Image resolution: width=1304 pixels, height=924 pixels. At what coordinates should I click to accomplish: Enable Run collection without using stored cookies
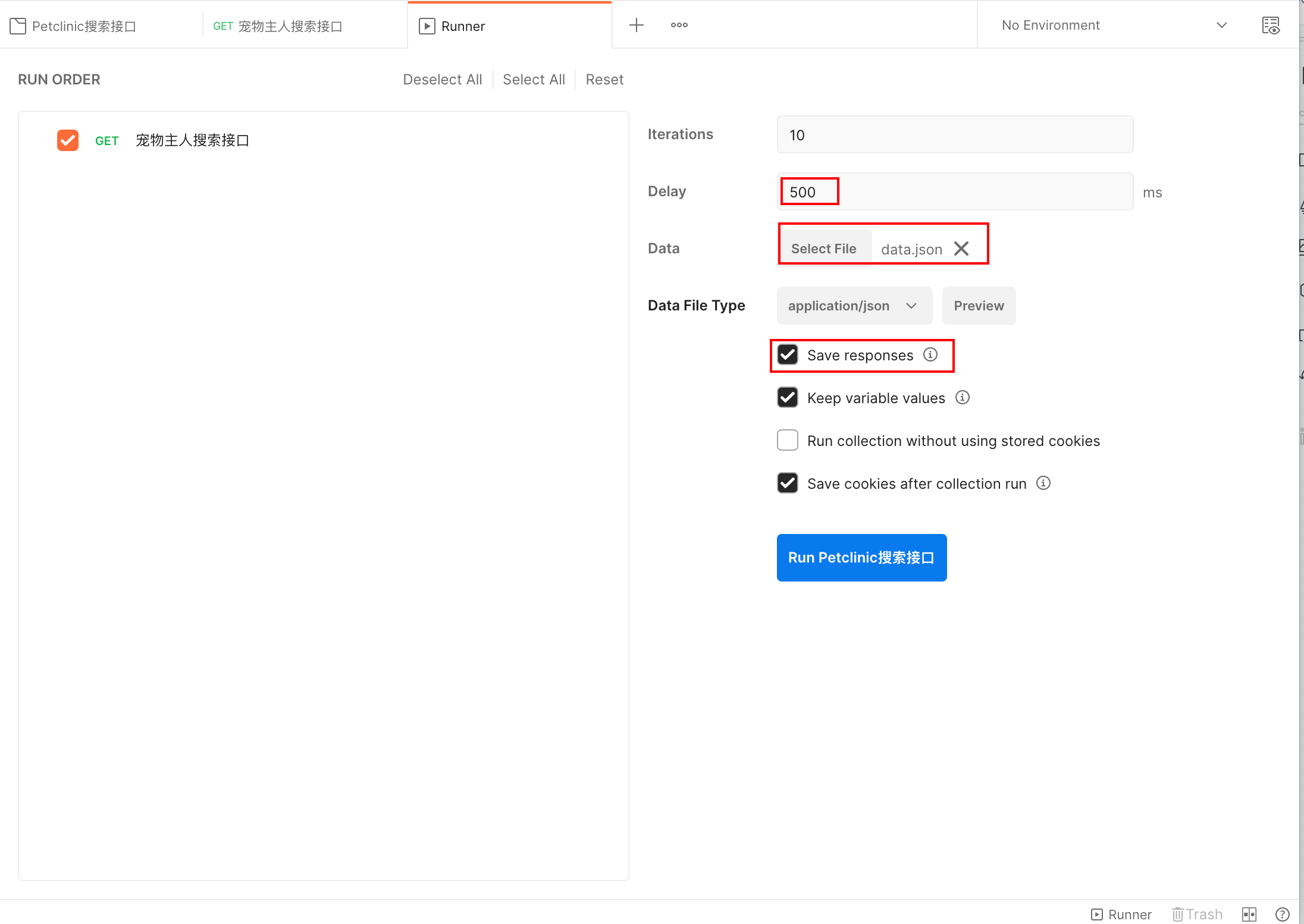point(788,440)
